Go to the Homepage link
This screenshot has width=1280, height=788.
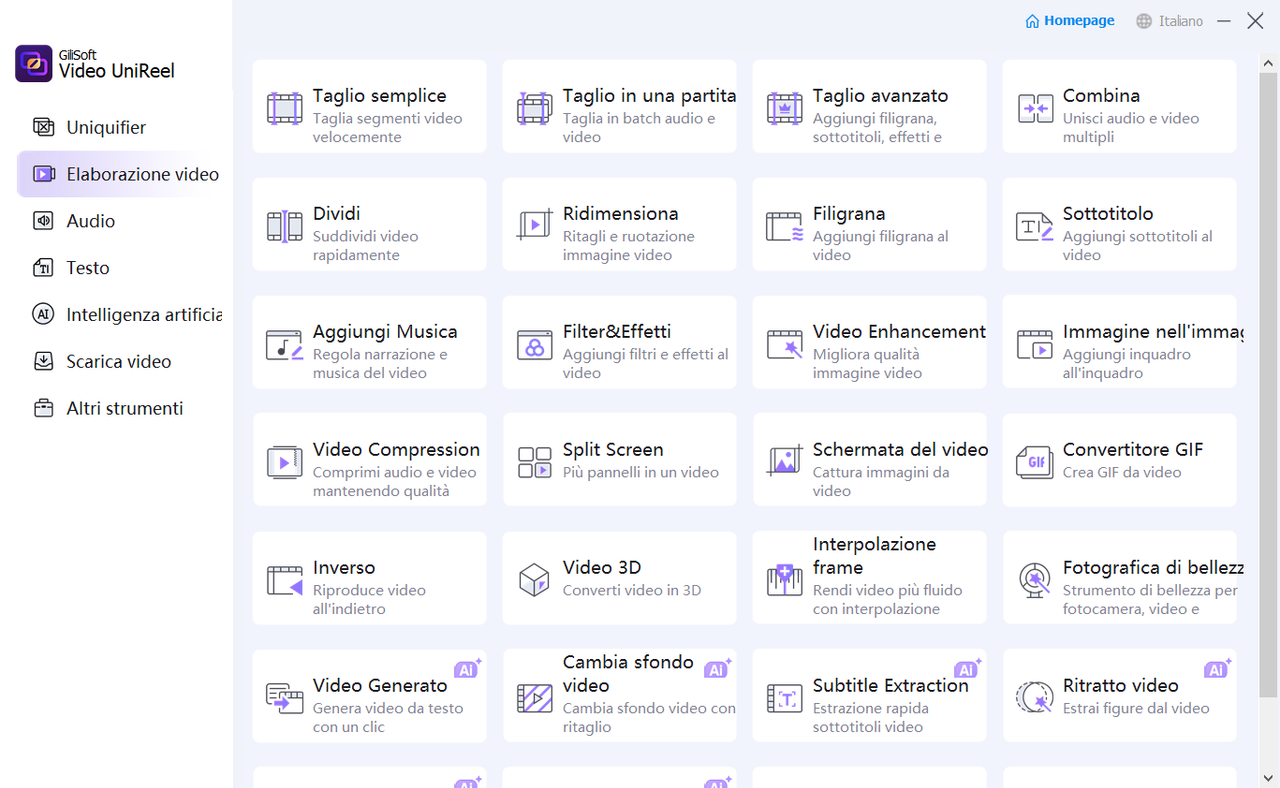[x=1069, y=21]
